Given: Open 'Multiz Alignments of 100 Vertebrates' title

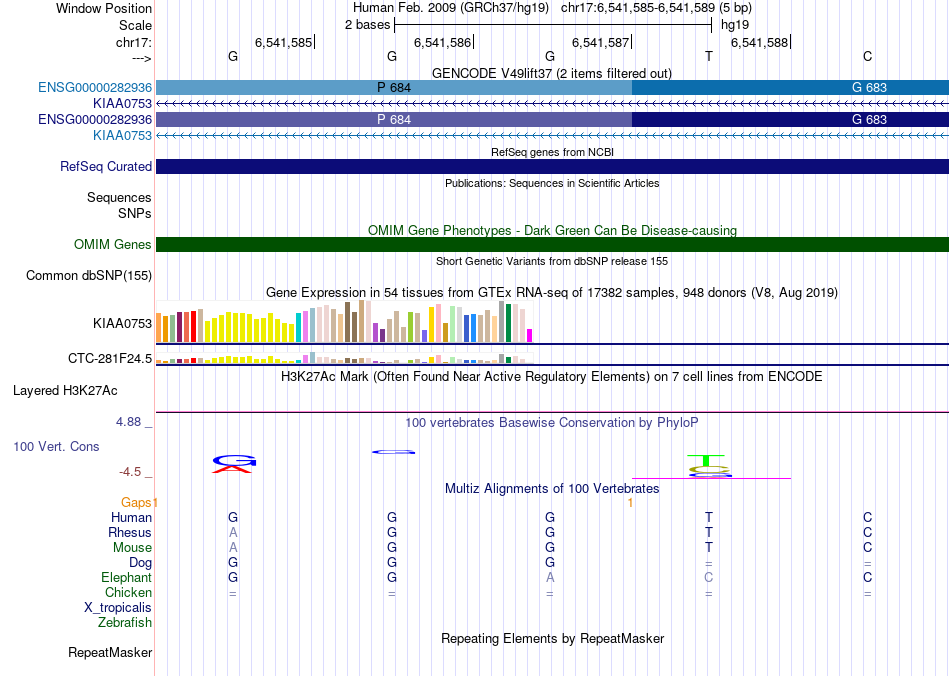Looking at the screenshot, I should [552, 488].
